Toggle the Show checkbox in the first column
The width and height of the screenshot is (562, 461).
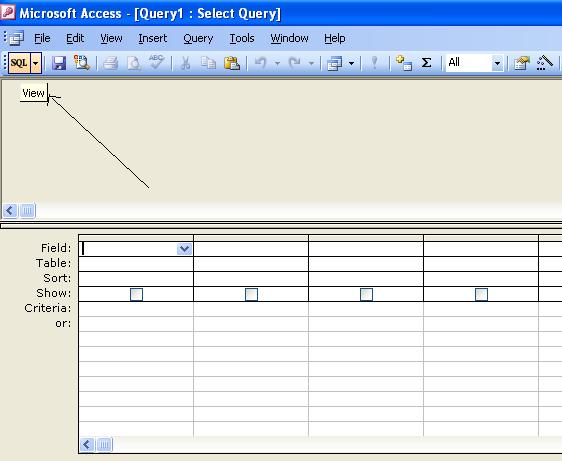[136, 294]
